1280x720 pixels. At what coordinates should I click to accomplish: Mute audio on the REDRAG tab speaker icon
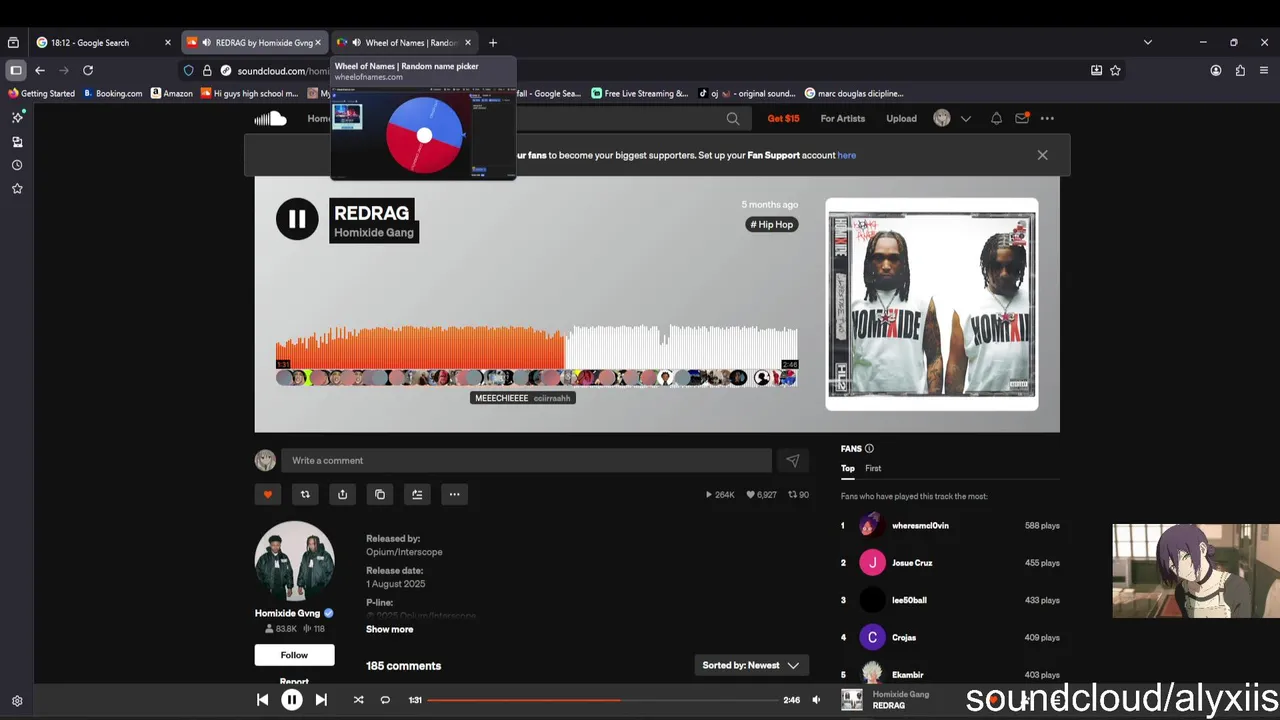206,42
